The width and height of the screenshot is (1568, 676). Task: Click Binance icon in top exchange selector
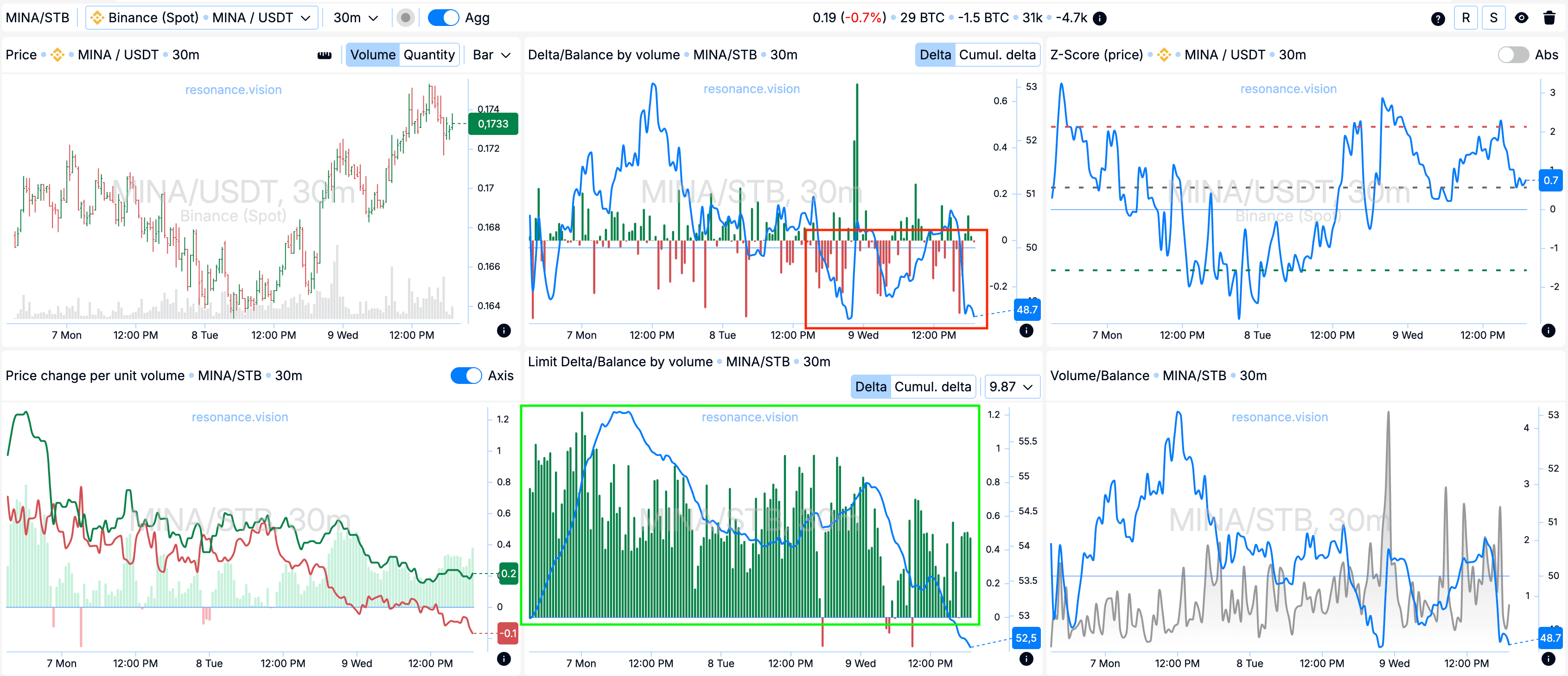97,18
